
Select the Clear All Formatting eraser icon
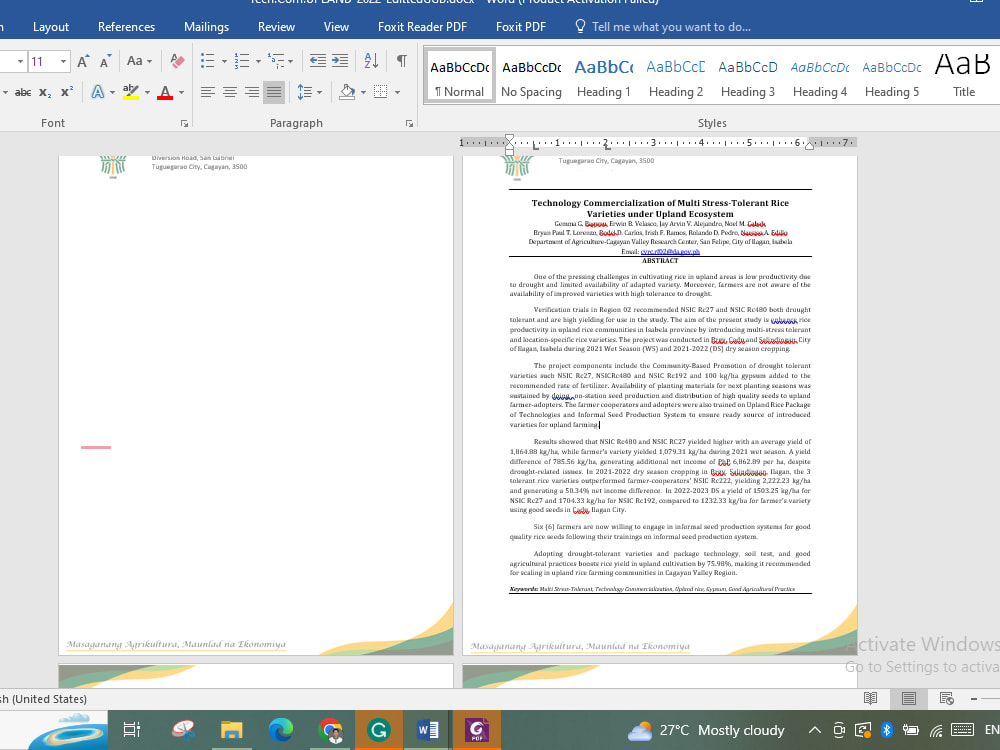click(177, 61)
